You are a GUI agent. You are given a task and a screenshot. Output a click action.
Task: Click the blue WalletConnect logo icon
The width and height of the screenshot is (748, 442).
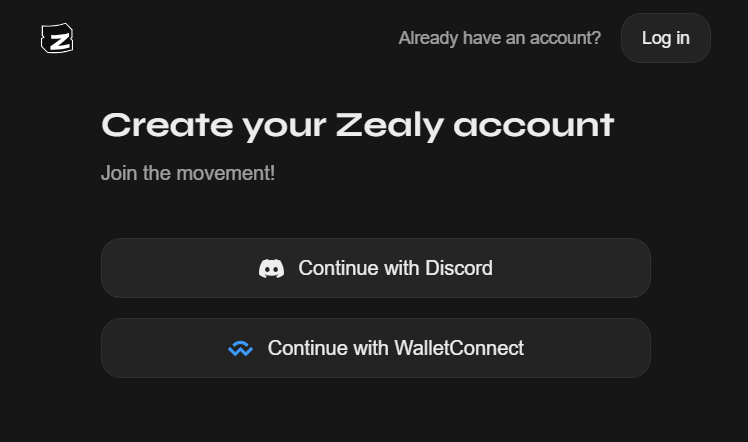pyautogui.click(x=240, y=349)
